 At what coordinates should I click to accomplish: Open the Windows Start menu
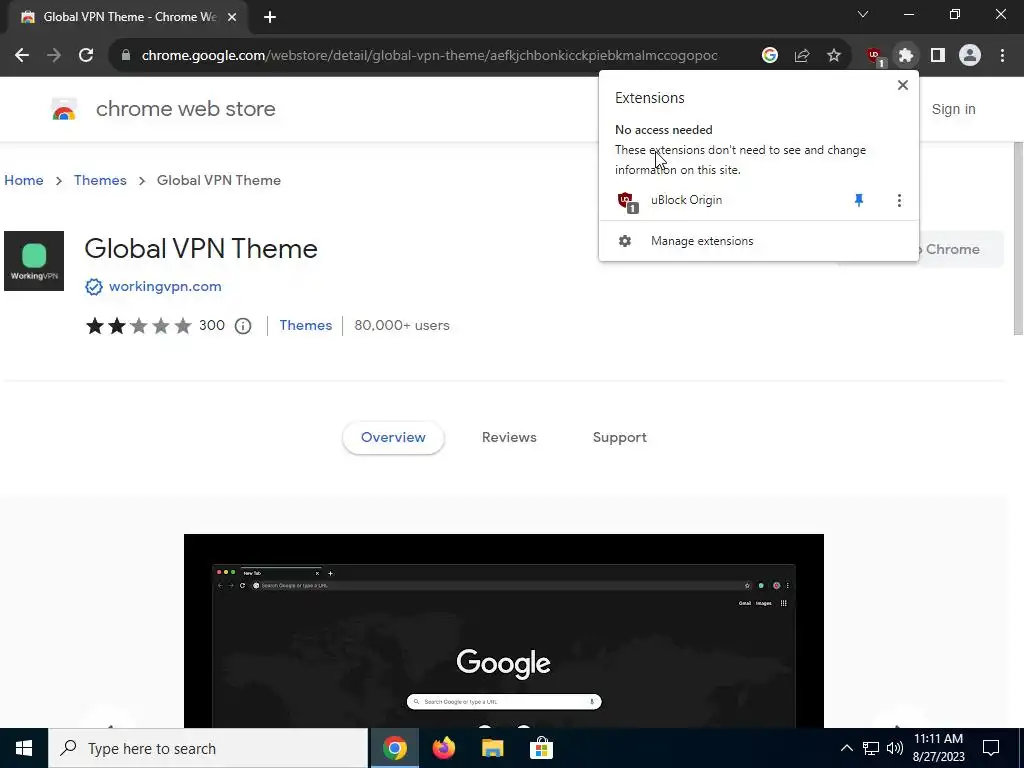point(24,748)
